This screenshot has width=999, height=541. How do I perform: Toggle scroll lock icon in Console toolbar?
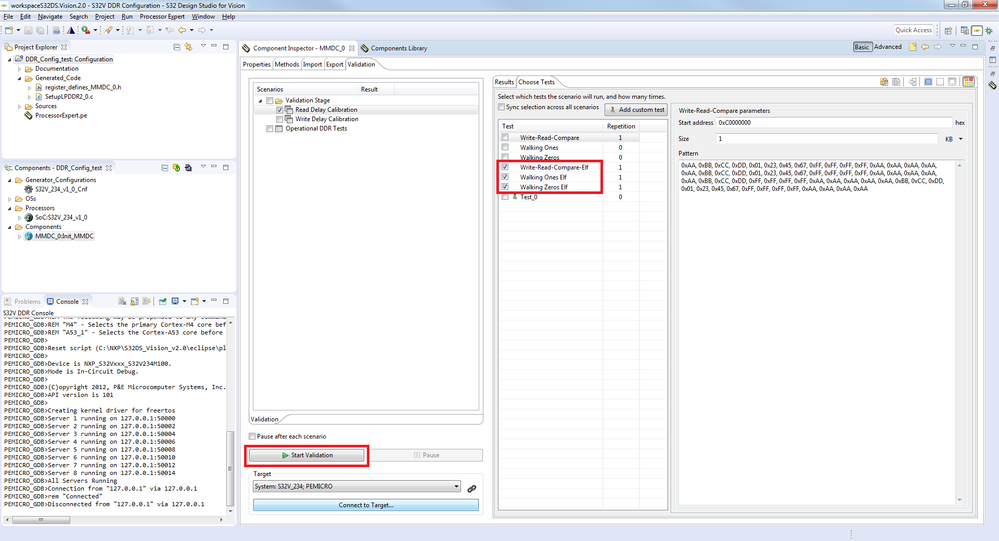[134, 301]
